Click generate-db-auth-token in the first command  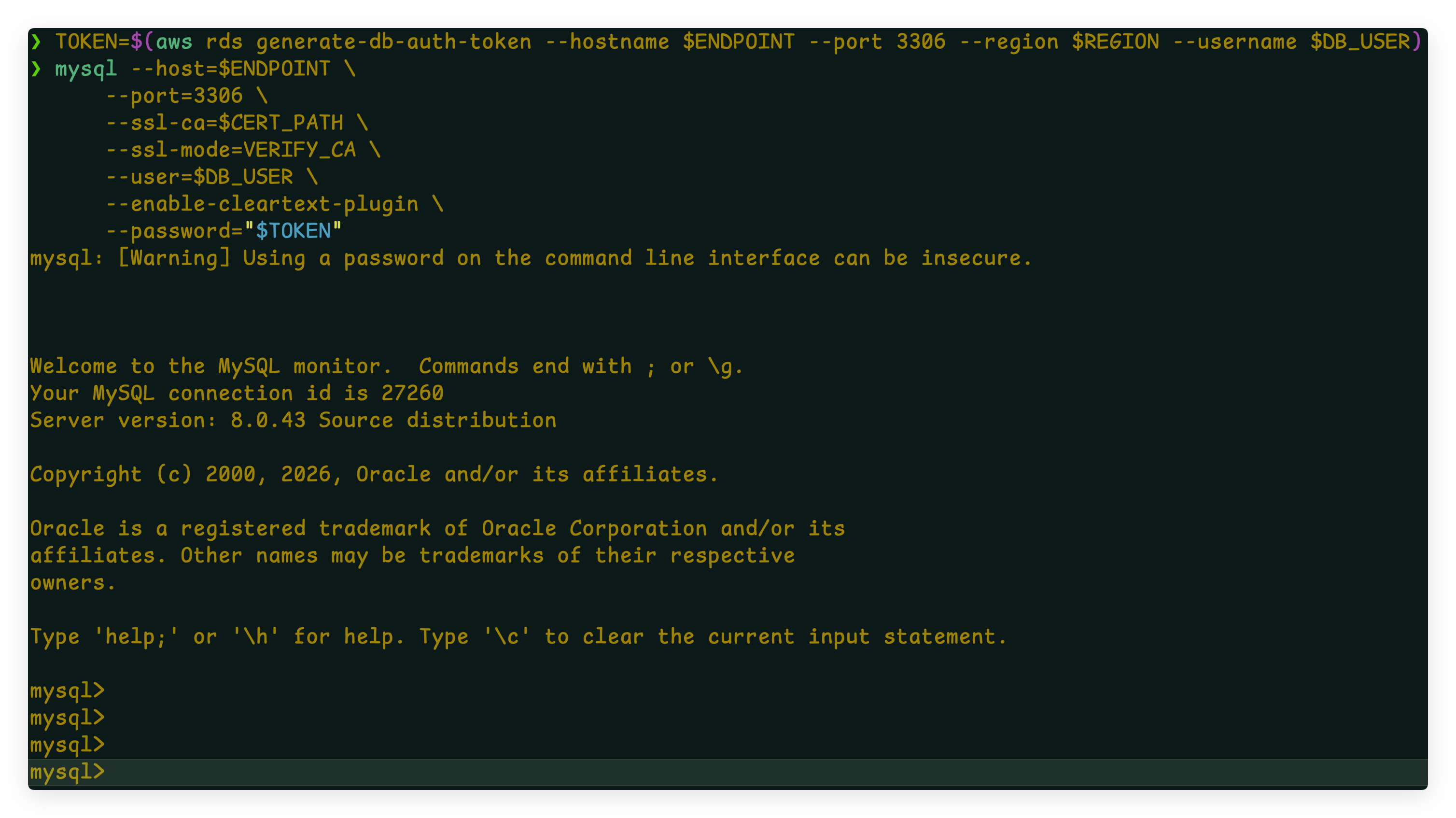click(393, 42)
